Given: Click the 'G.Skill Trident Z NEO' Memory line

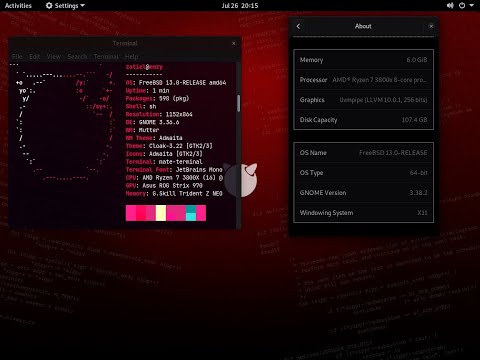Looking at the screenshot, I should (174, 194).
